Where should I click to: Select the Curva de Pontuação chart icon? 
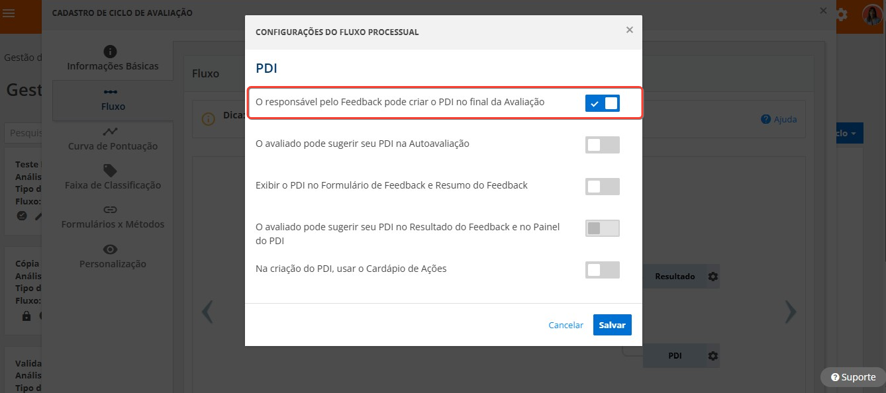click(110, 132)
